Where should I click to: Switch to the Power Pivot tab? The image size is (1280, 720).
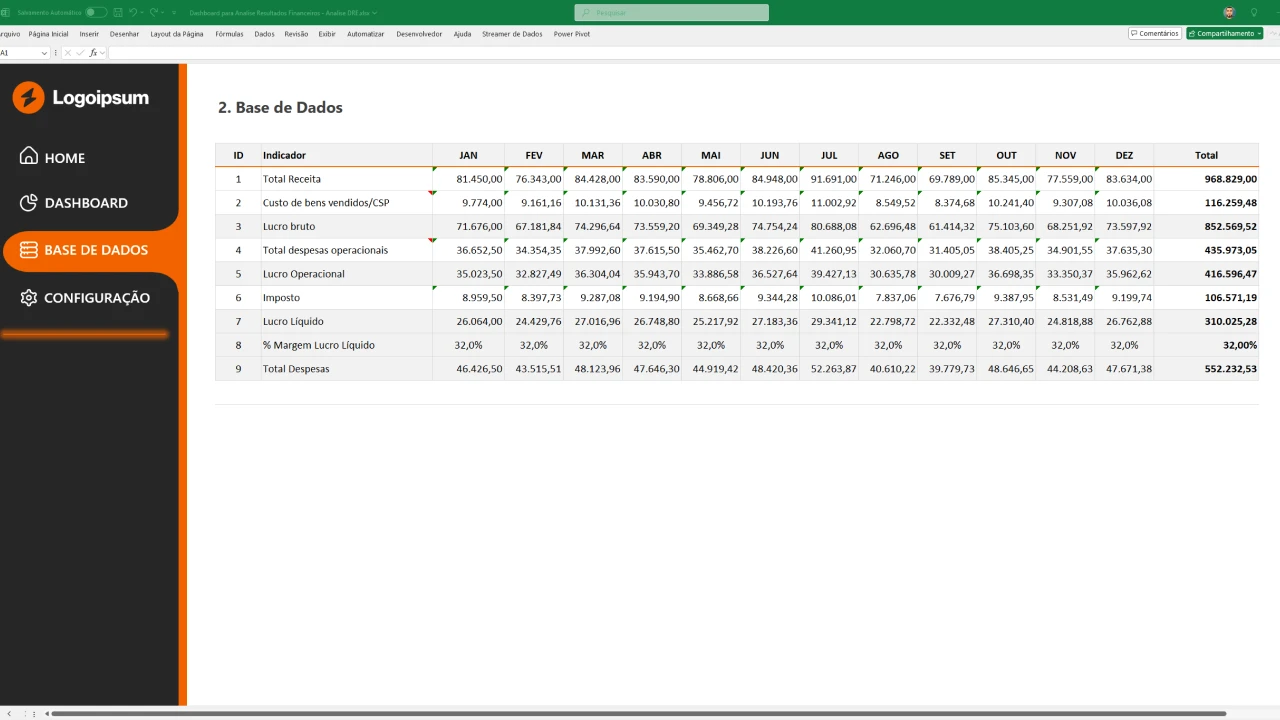[572, 34]
